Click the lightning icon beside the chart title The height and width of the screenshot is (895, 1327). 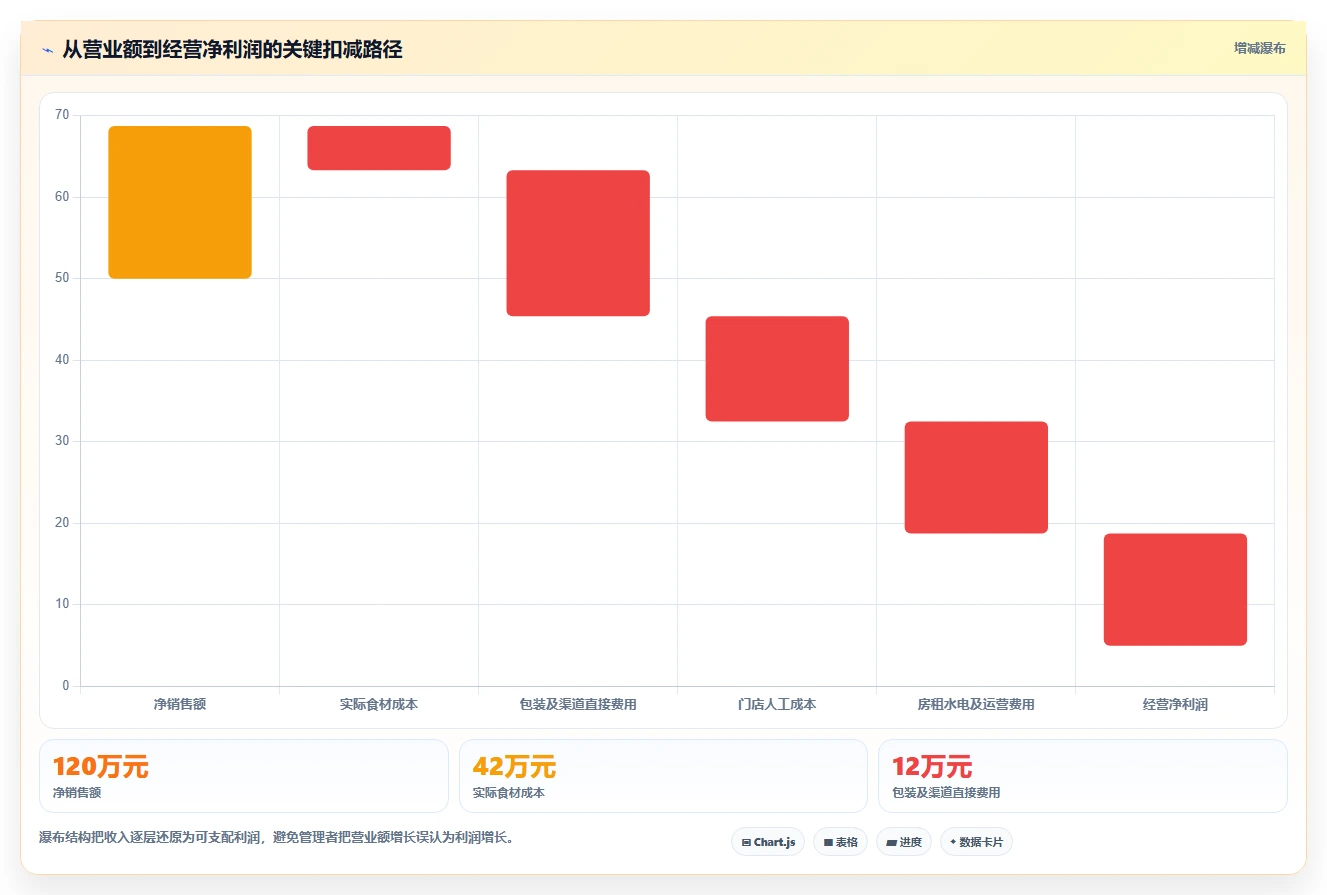tap(47, 50)
